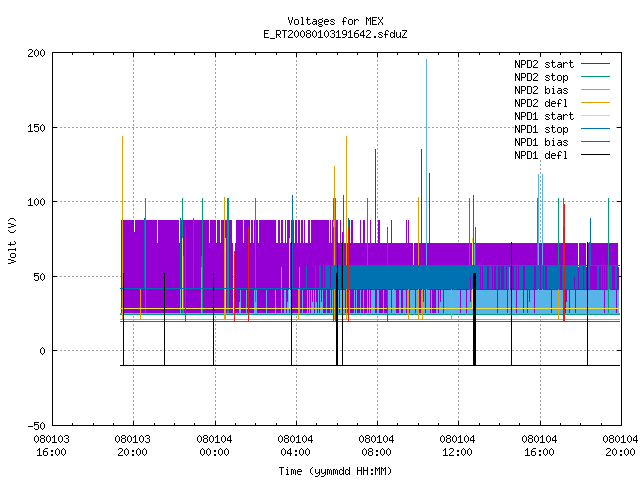Click the '080103 16:00' x-axis tick label
This screenshot has width=640, height=480.
(51, 446)
